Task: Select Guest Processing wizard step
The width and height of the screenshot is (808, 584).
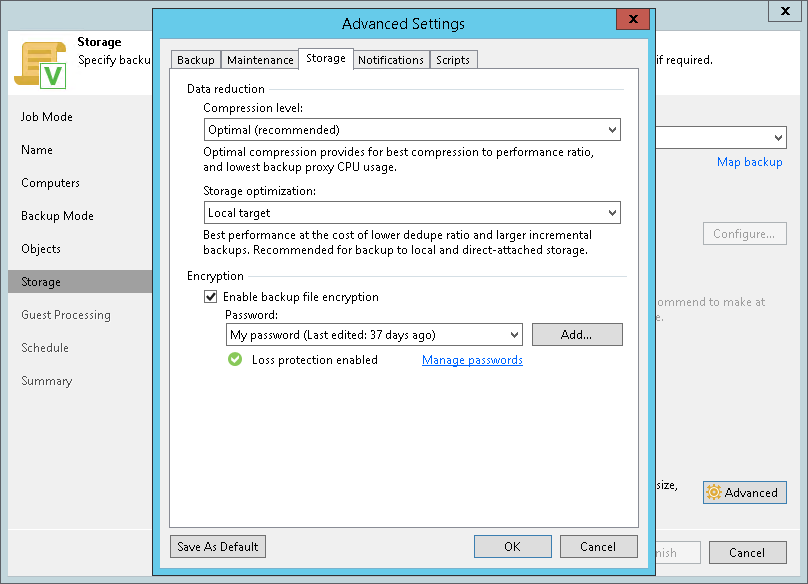Action: (66, 315)
